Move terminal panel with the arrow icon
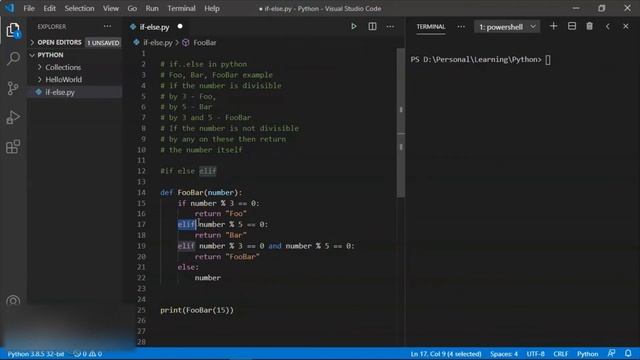640x360 pixels. coord(608,27)
